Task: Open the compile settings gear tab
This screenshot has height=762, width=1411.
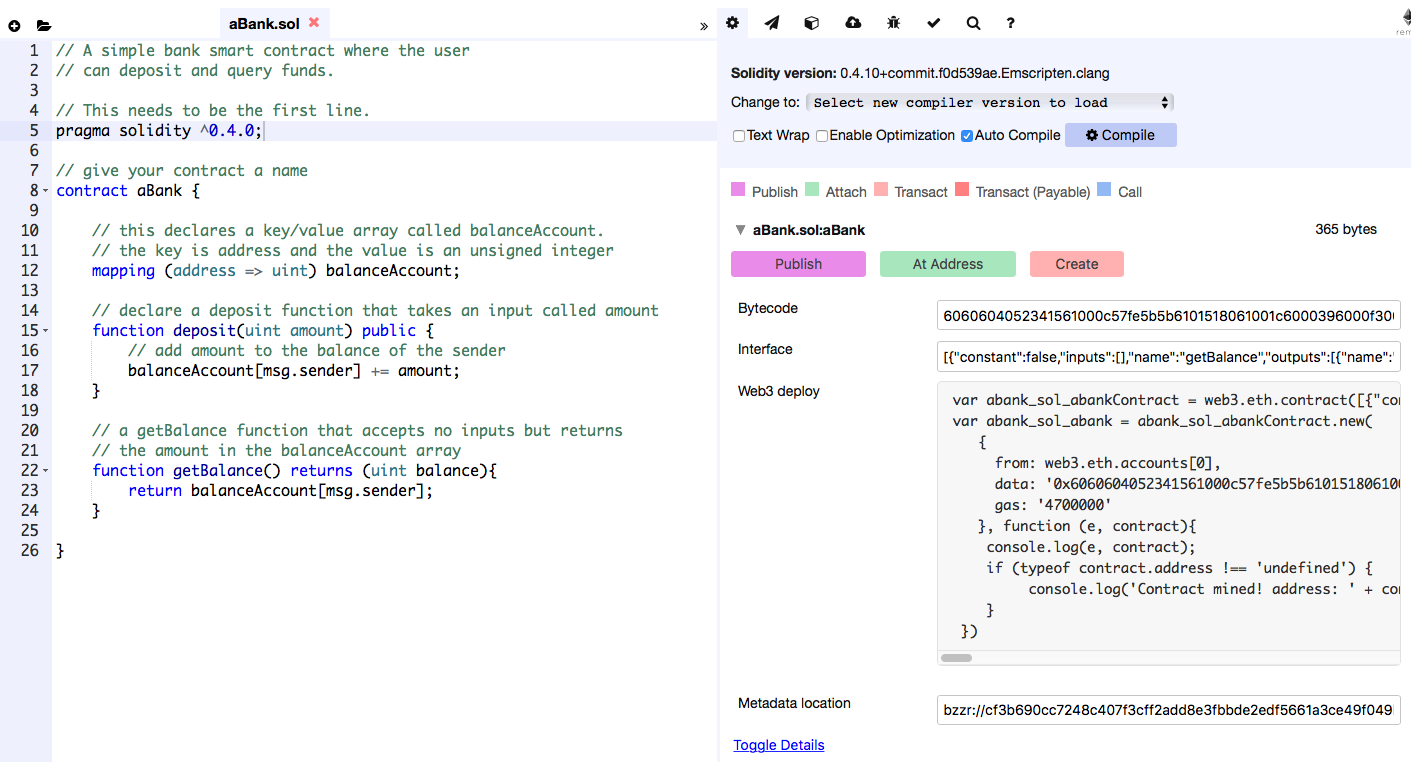Action: coord(732,22)
